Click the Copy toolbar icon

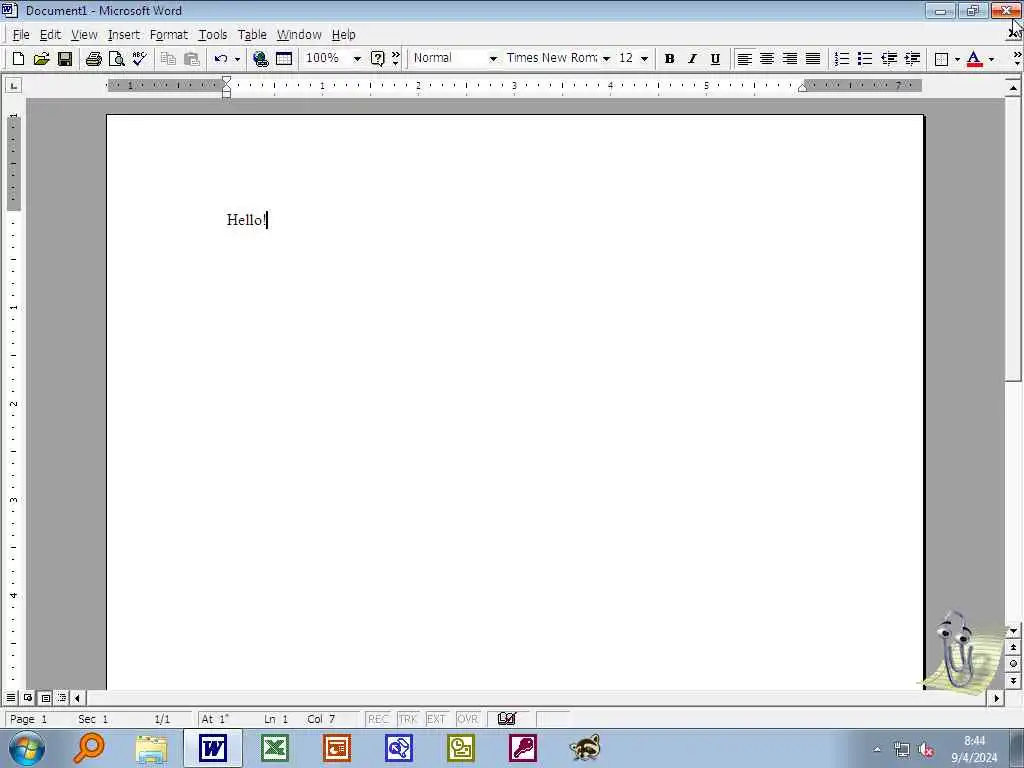click(168, 59)
